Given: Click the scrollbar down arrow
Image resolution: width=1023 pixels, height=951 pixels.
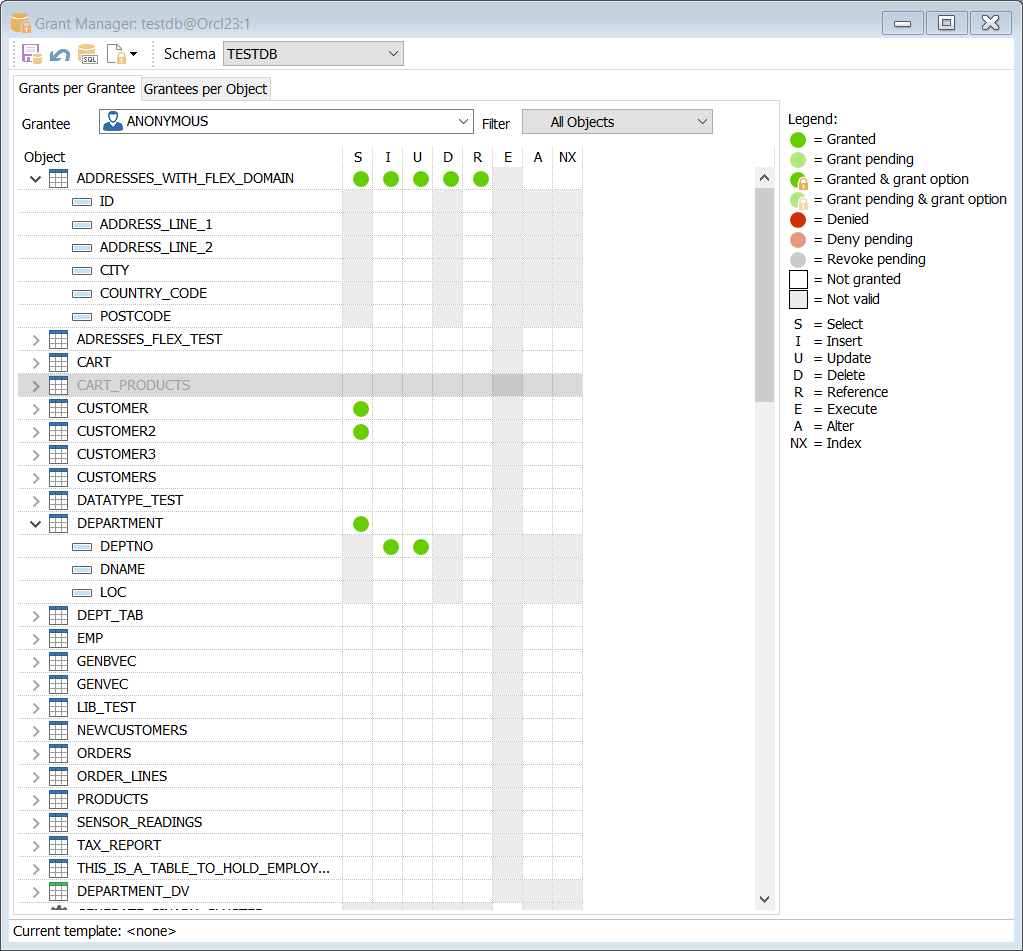Looking at the screenshot, I should [x=764, y=899].
